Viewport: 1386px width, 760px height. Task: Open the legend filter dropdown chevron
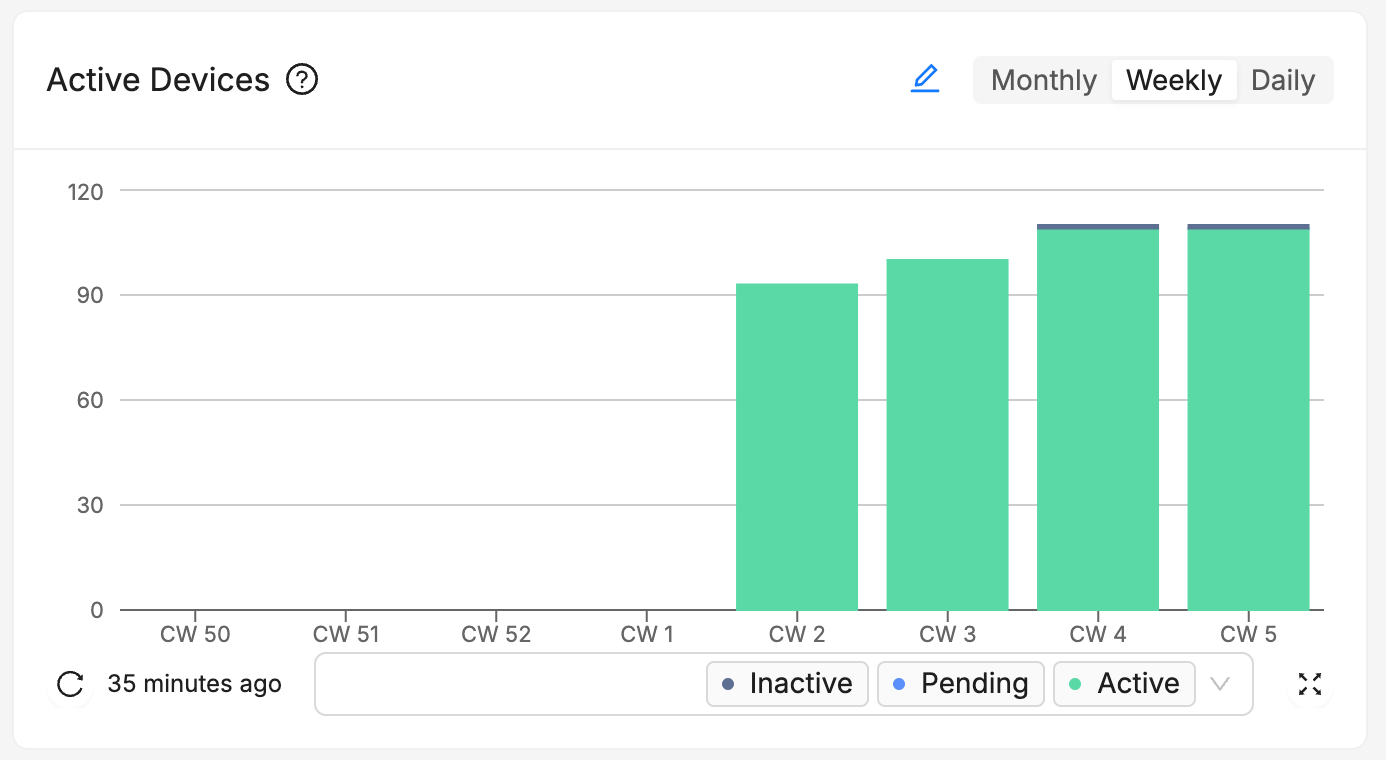pos(1220,684)
